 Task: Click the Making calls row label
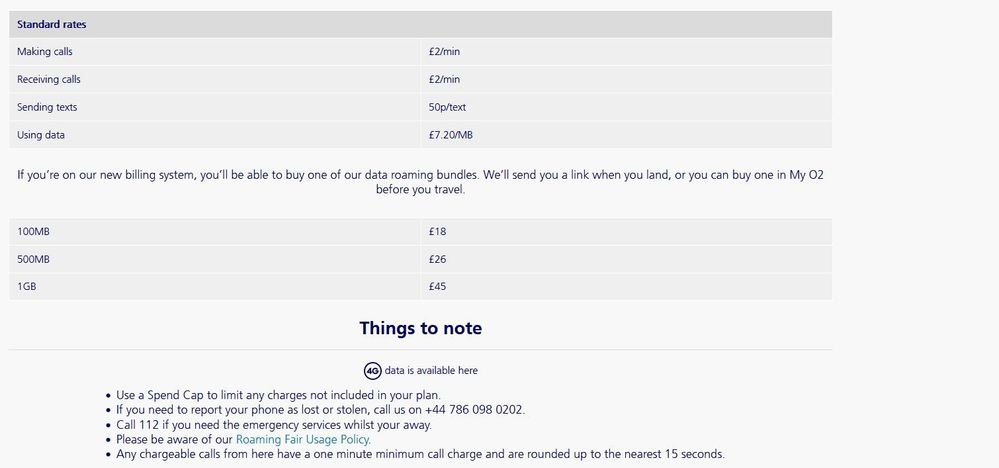(x=45, y=52)
